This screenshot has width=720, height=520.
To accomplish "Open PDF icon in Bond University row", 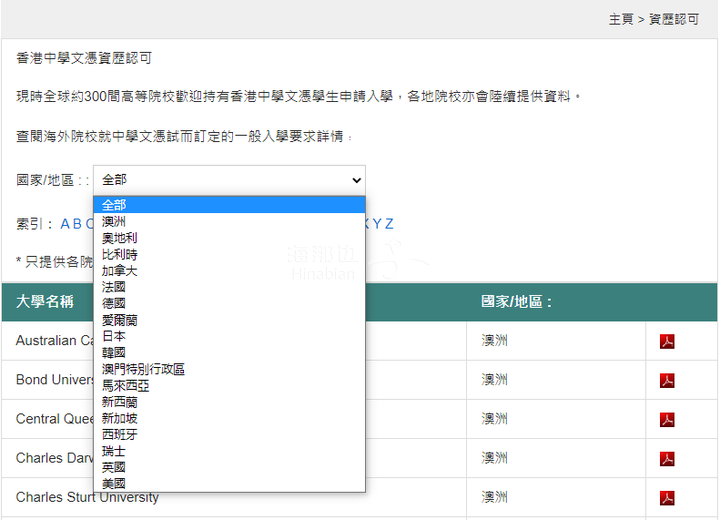I will (667, 380).
